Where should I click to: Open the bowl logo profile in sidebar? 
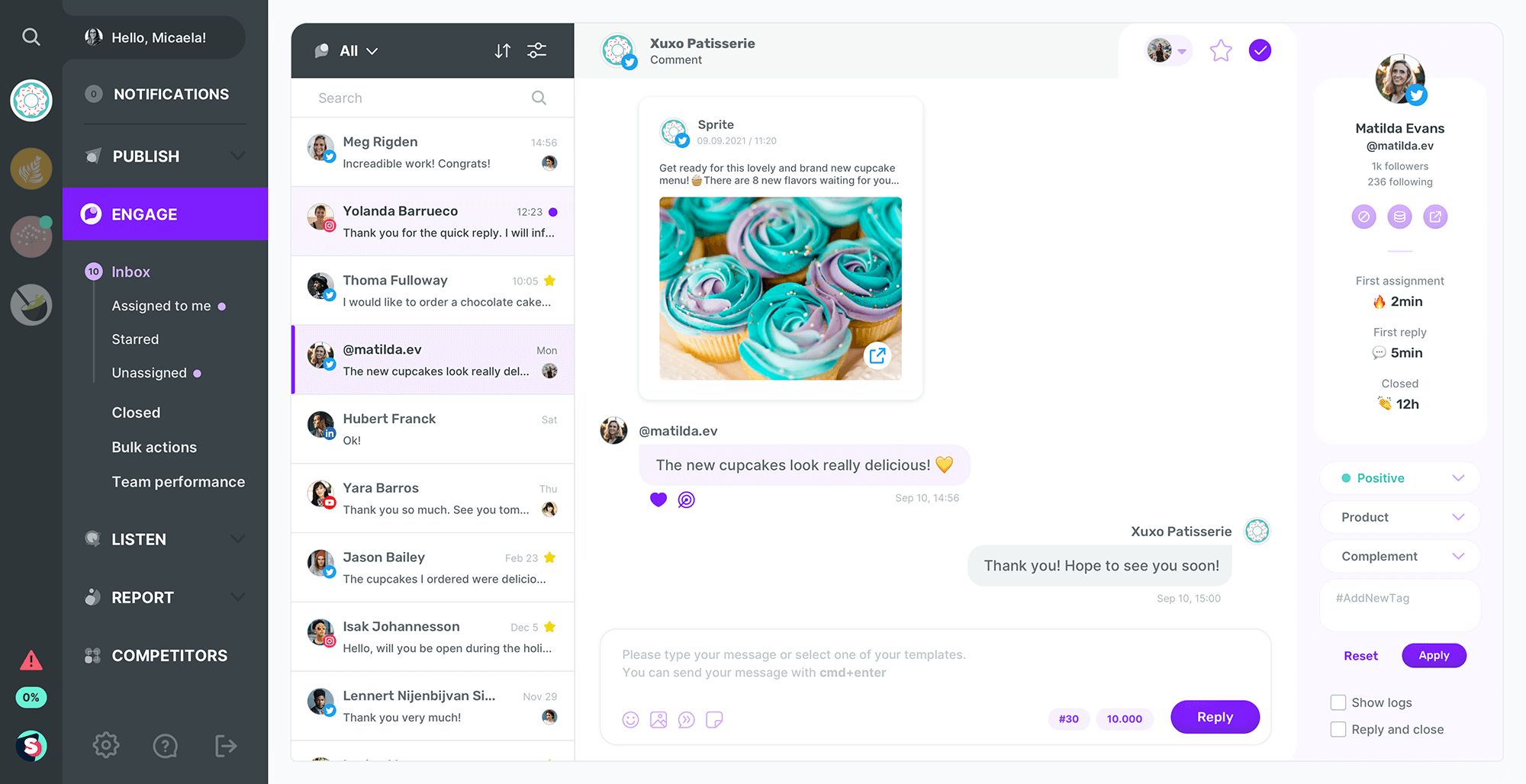[31, 305]
